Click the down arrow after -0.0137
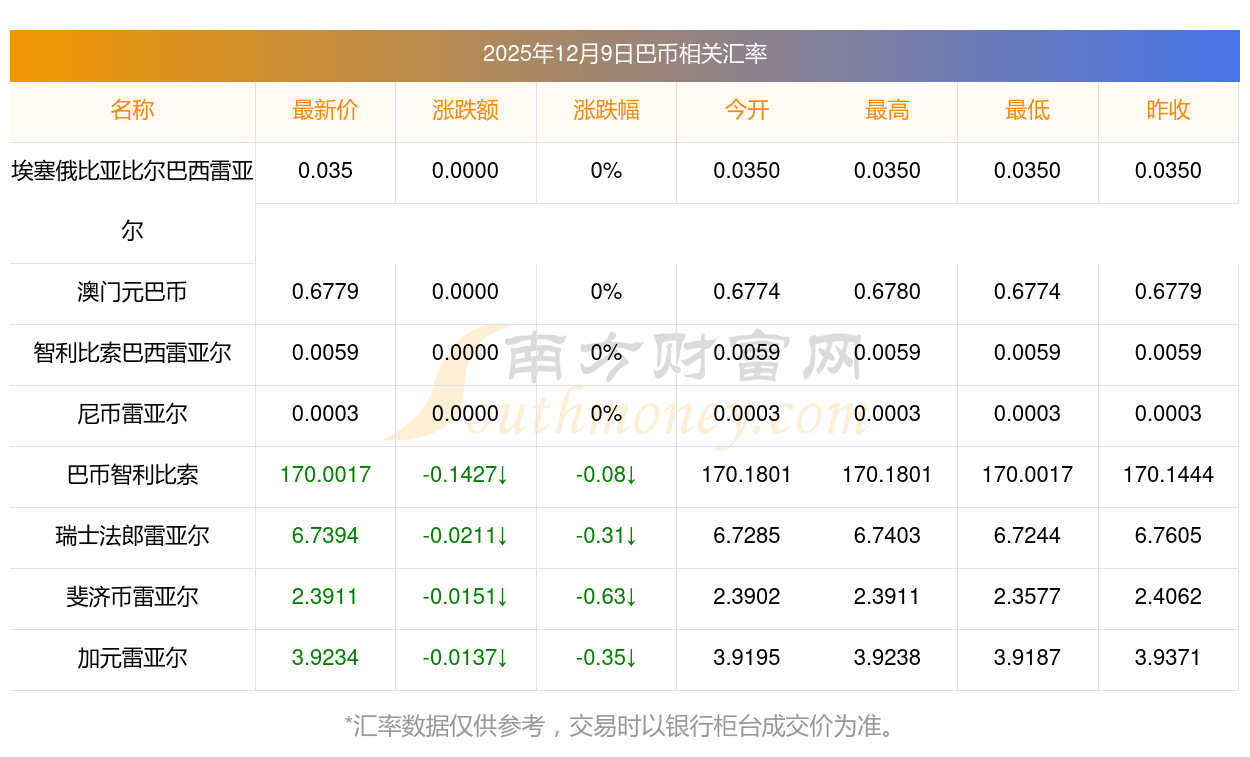Screen dimensions: 1250x757 coord(502,659)
